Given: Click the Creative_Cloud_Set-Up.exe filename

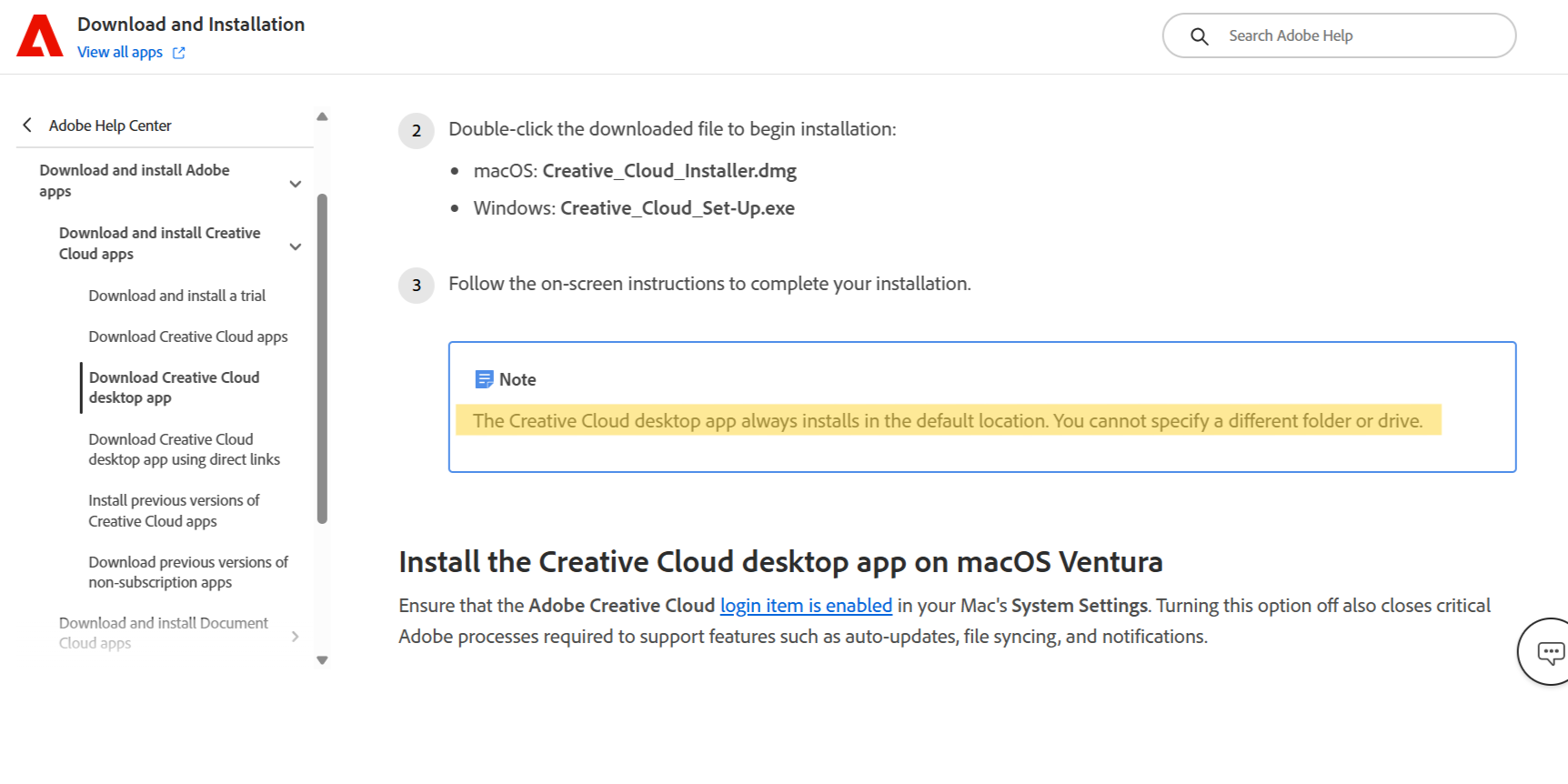Looking at the screenshot, I should click(x=678, y=208).
